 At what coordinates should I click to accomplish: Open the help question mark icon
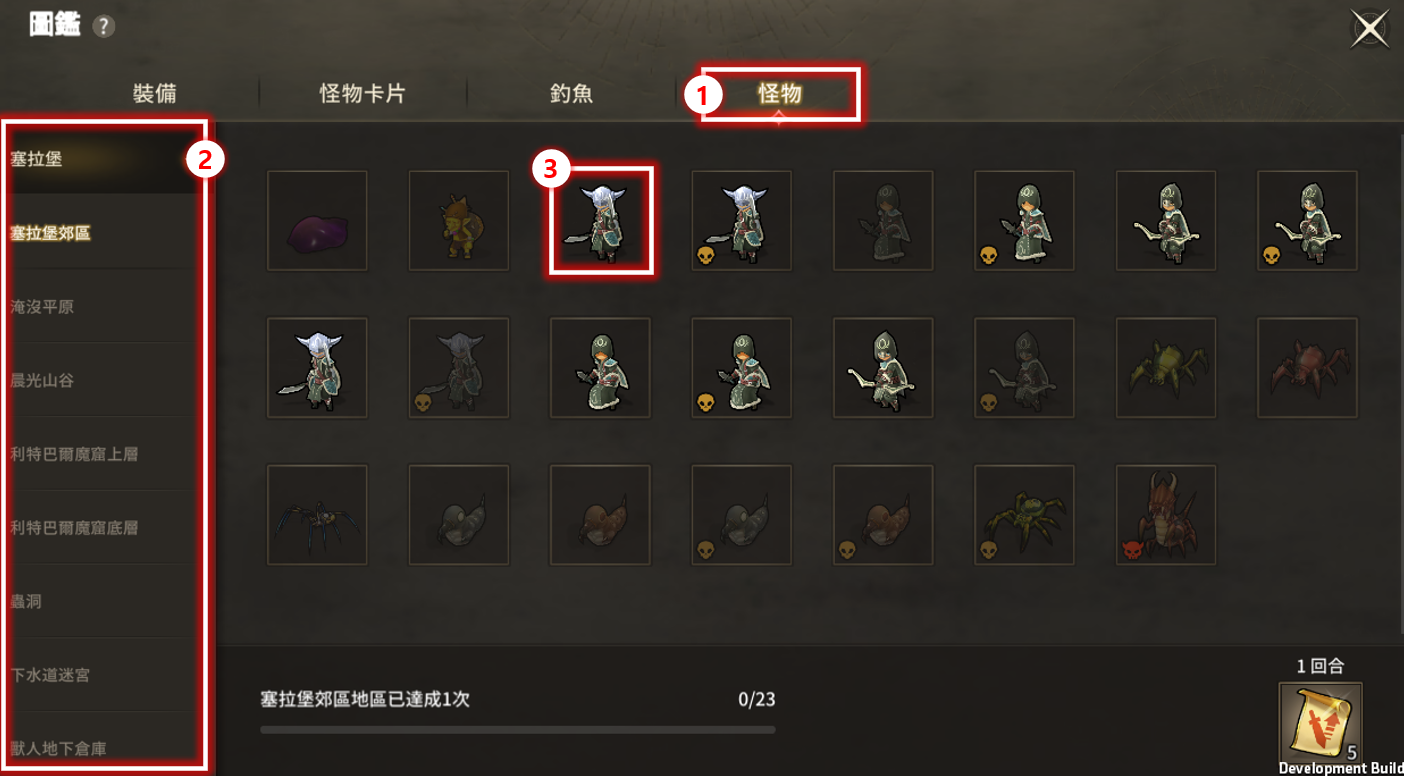(104, 27)
